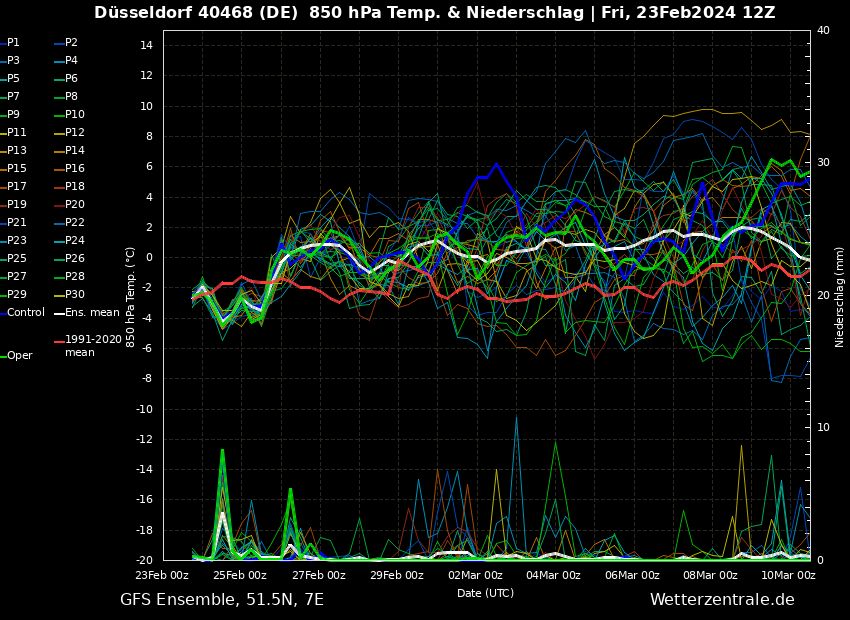Select the P30 legend entry
This screenshot has height=620, width=850.
click(x=74, y=295)
